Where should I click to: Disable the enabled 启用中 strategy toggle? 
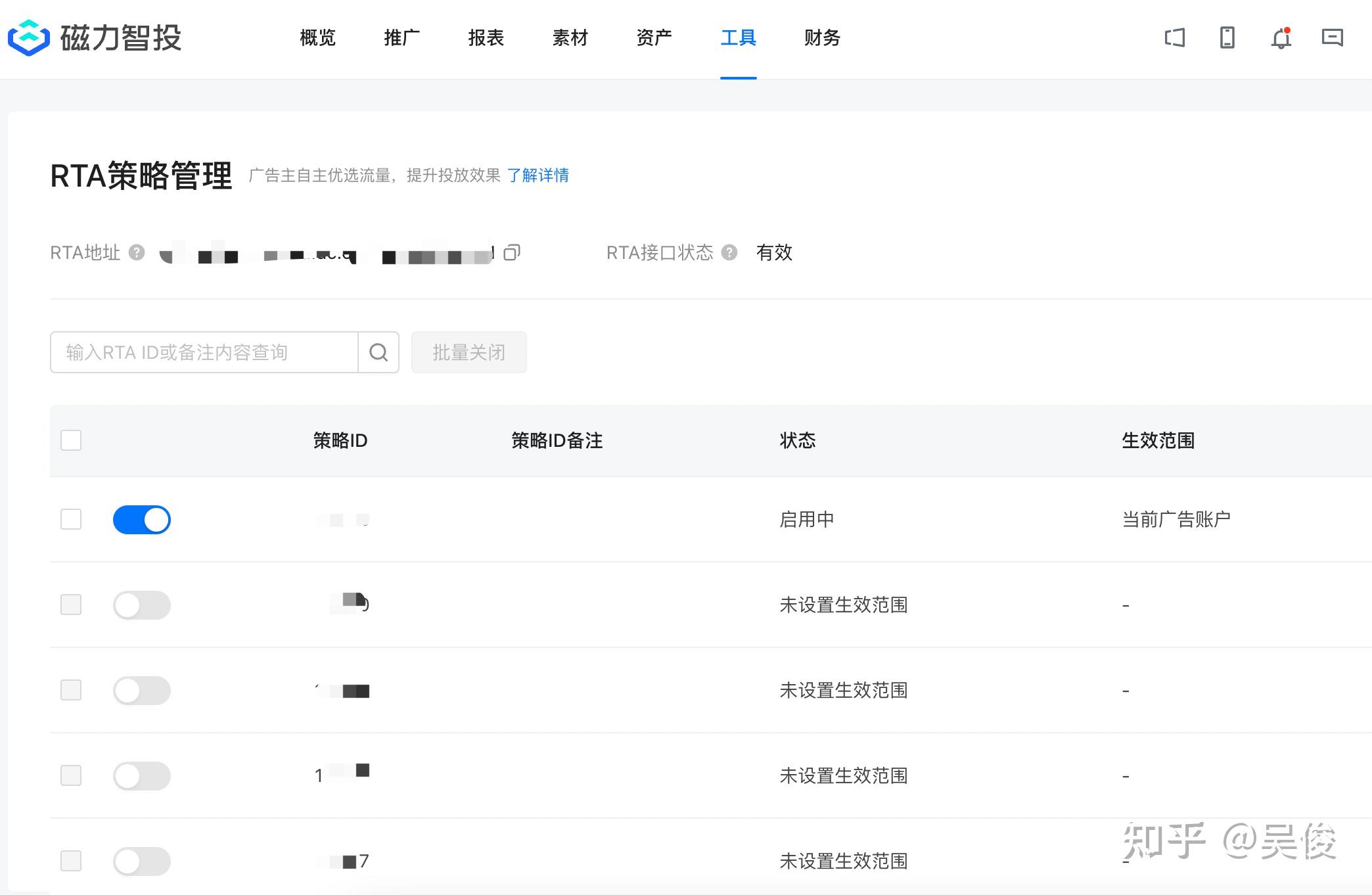[x=142, y=520]
